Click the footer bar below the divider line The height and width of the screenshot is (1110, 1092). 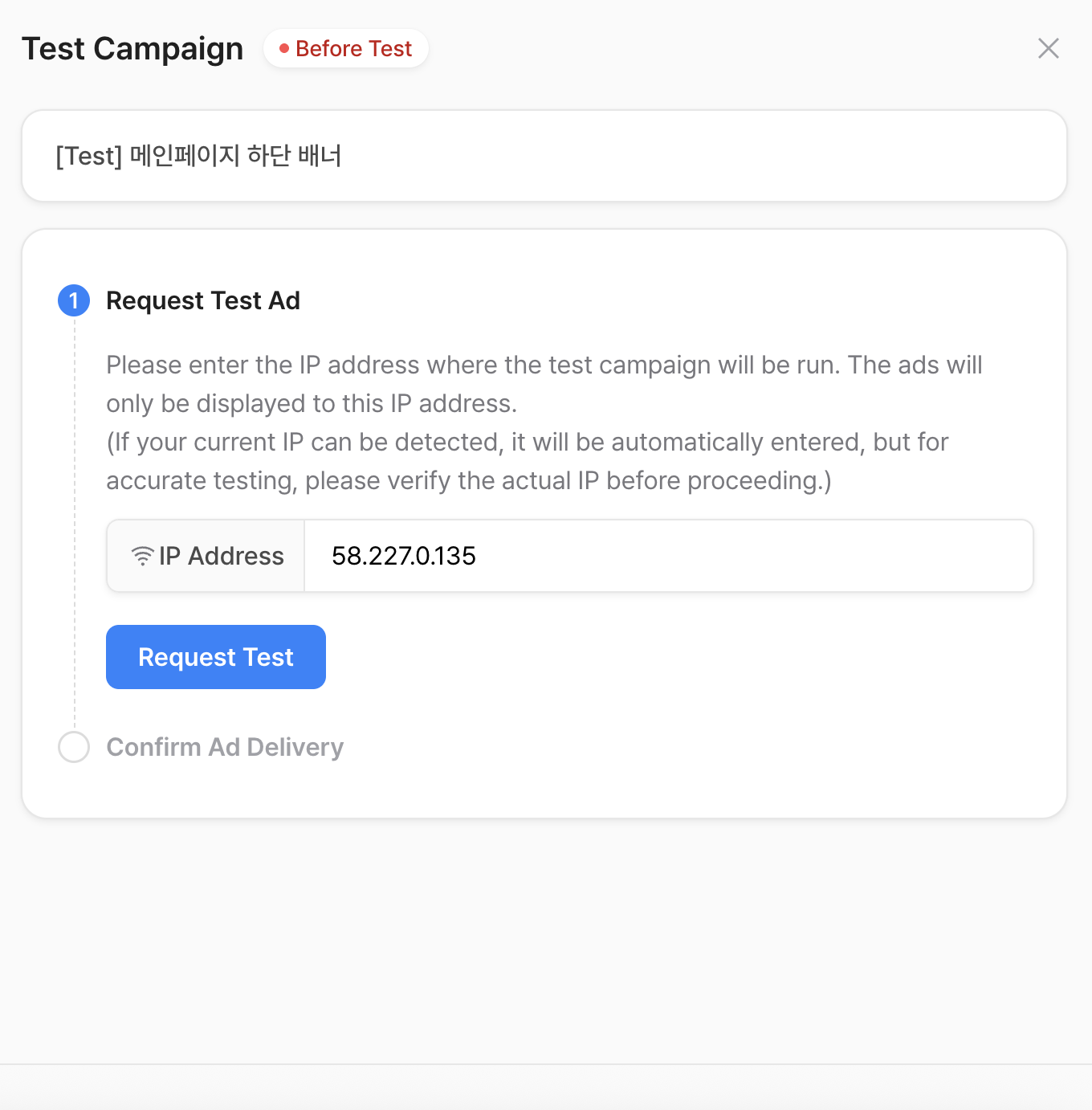coord(546,1088)
